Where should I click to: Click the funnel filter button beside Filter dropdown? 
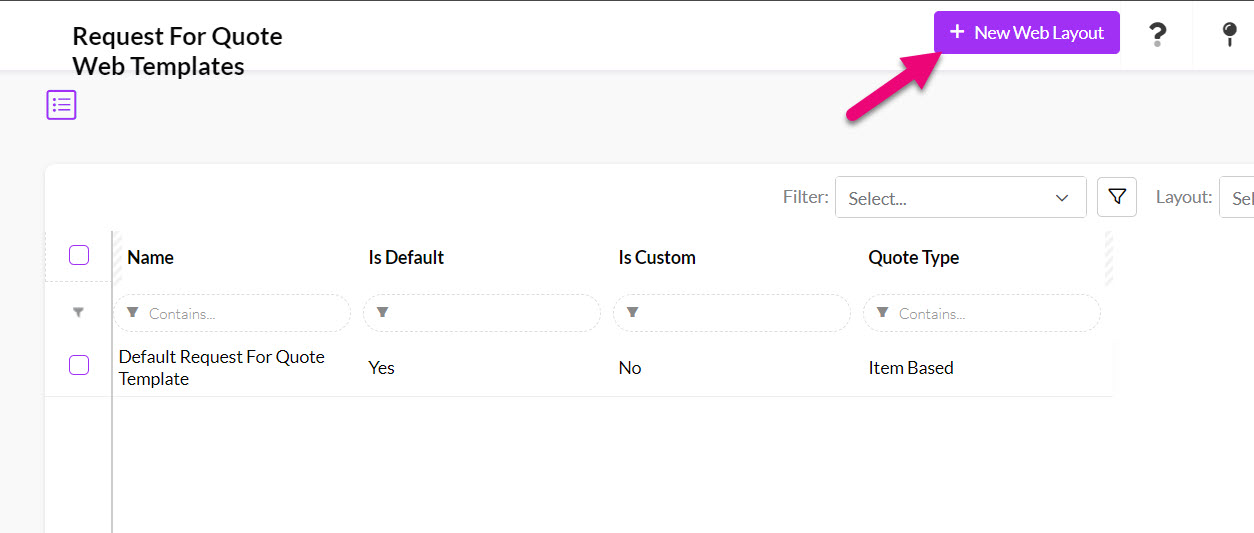click(x=1117, y=197)
